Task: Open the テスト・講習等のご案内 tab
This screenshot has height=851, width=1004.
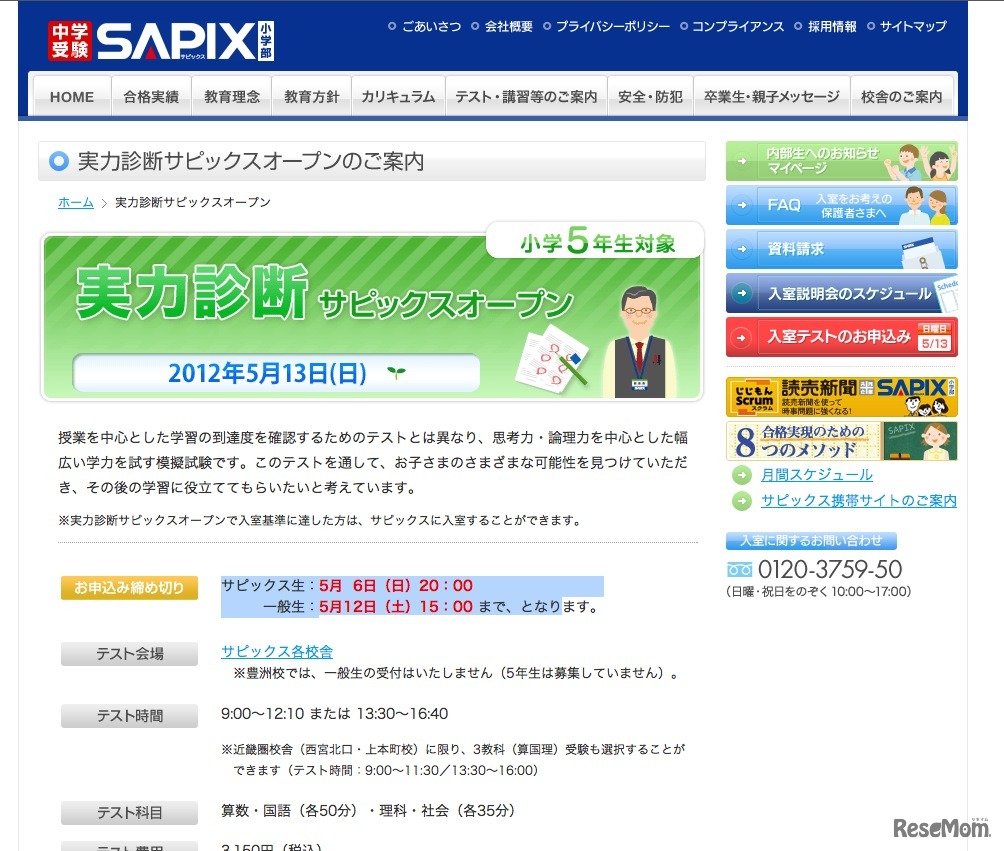Action: click(x=525, y=95)
